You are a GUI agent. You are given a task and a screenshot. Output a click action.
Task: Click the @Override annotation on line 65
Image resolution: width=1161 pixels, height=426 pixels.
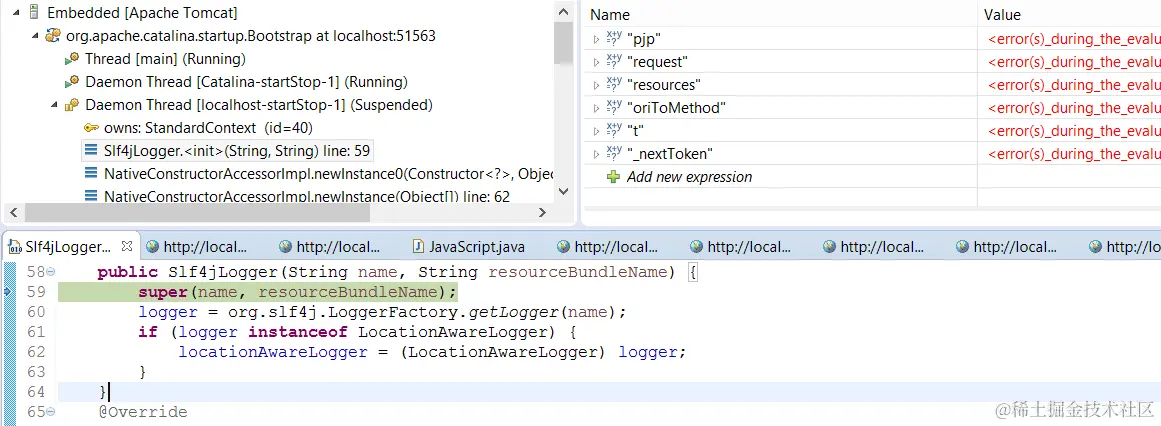[144, 412]
